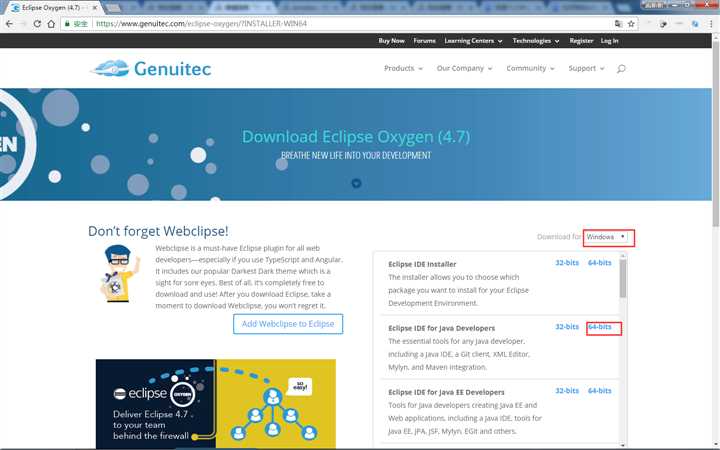
Task: Click the blue extension icon in toolbar
Action: click(x=695, y=24)
